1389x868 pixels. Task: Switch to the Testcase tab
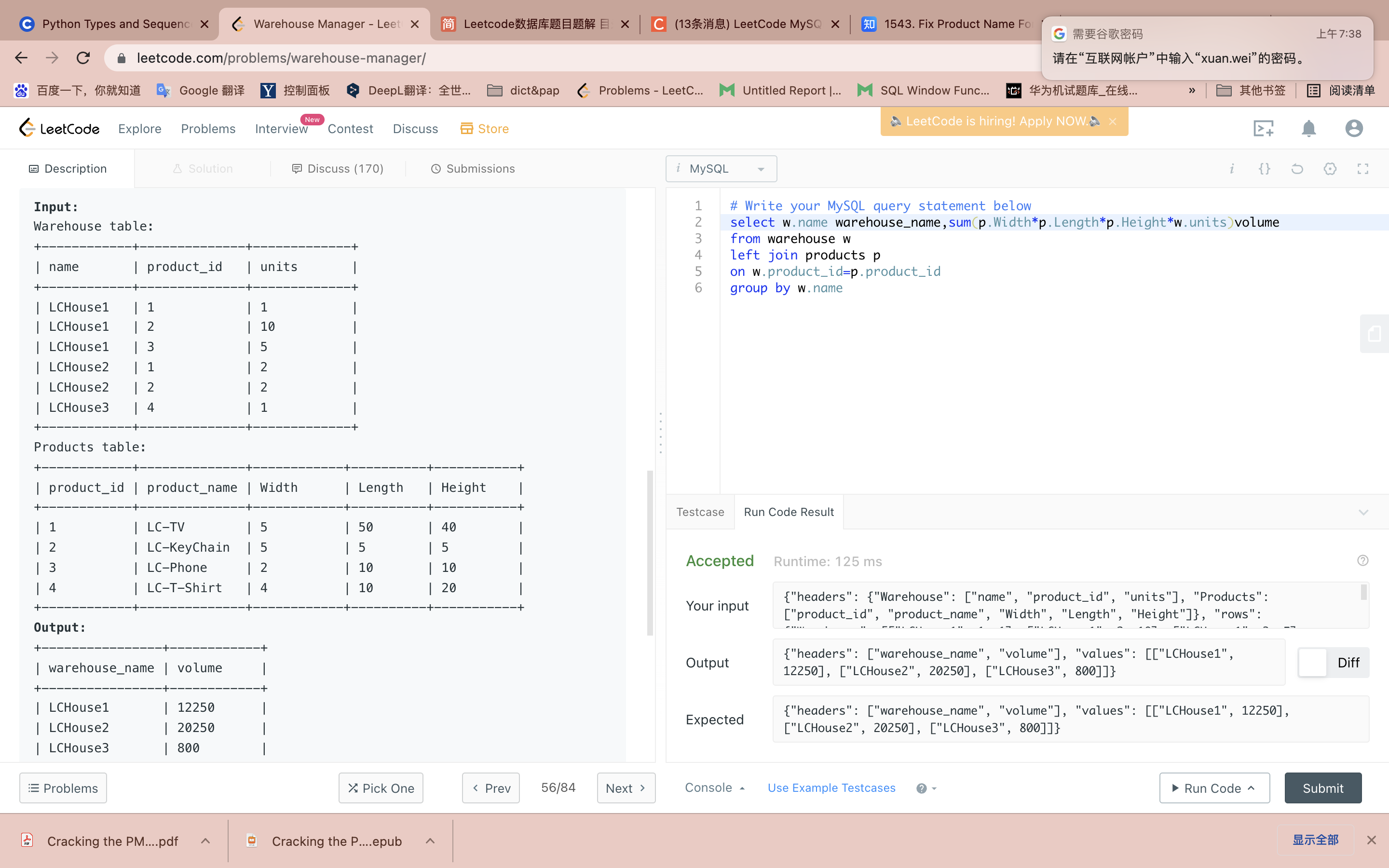pos(700,512)
